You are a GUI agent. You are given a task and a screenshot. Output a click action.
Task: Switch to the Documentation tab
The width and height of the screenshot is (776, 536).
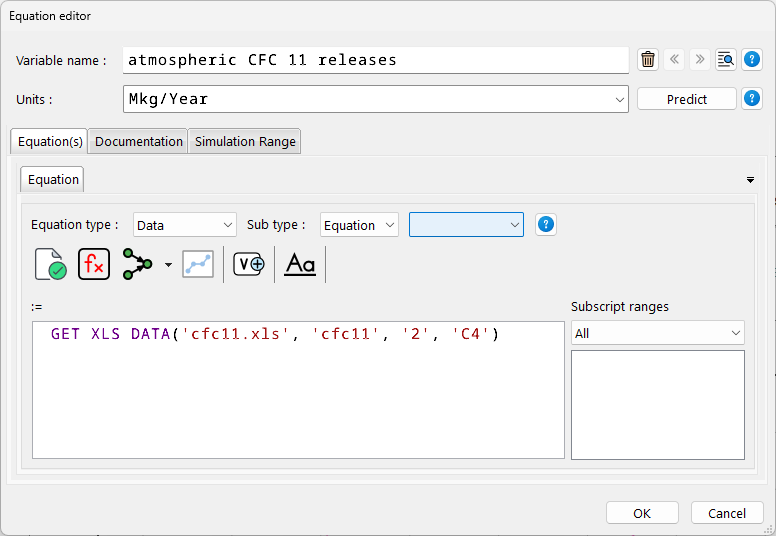pyautogui.click(x=139, y=142)
